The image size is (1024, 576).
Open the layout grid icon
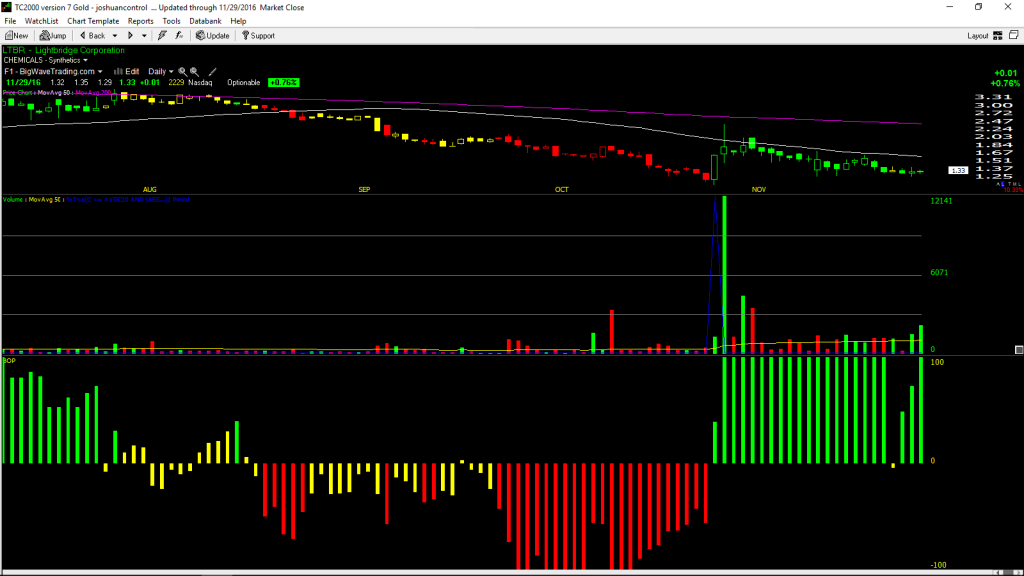[x=998, y=36]
